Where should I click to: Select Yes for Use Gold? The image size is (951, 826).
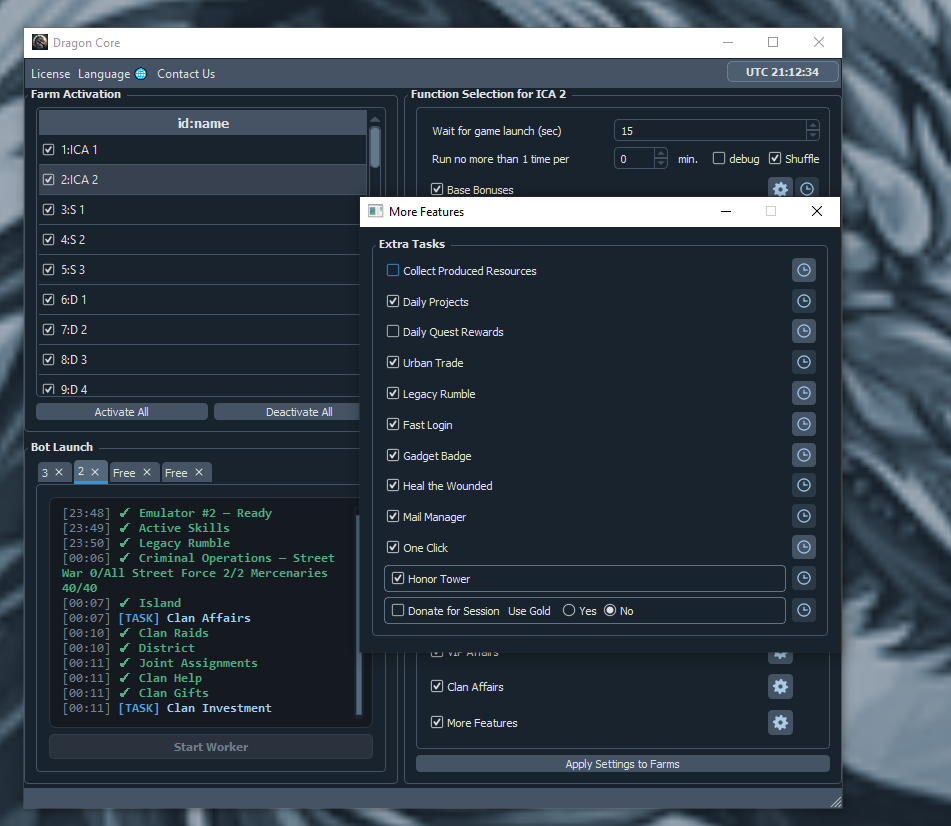tap(569, 611)
